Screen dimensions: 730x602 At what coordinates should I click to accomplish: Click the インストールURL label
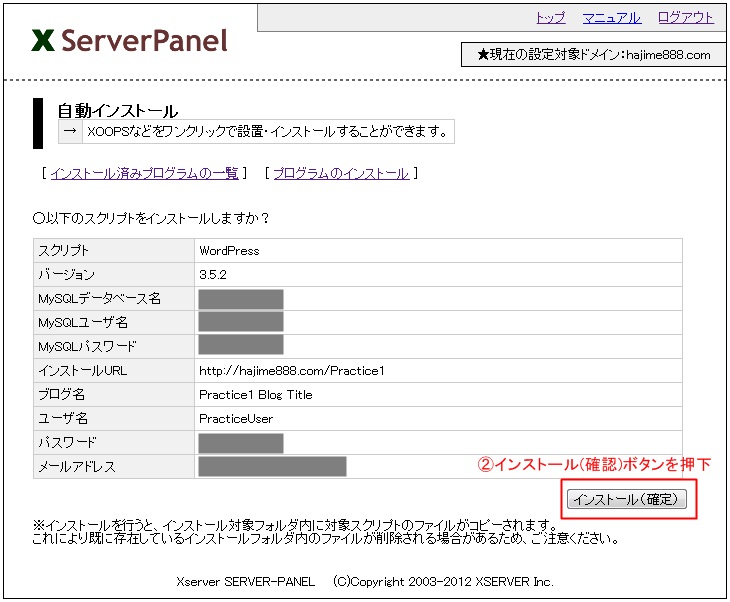82,371
